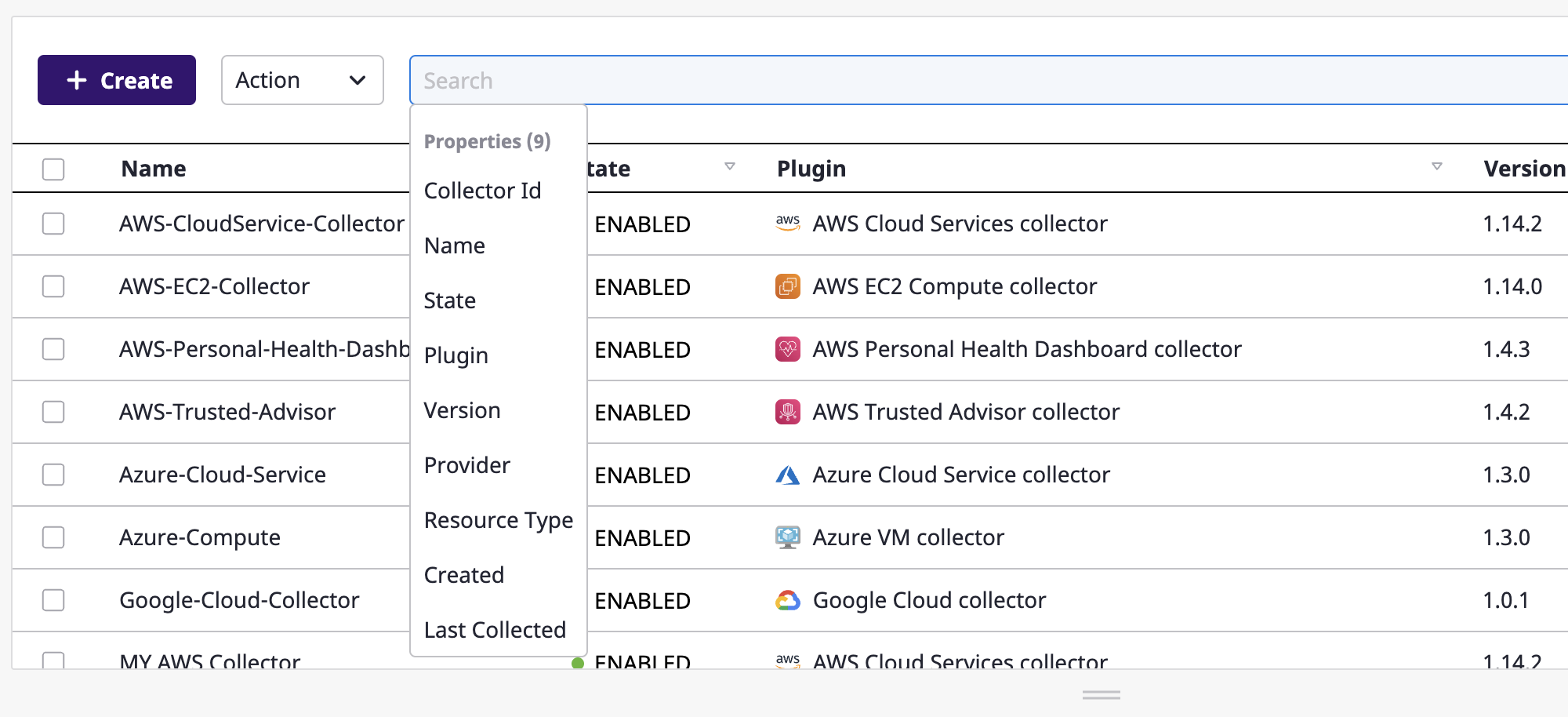Select Collector Id property in search menu
1568x717 pixels.
coord(499,191)
